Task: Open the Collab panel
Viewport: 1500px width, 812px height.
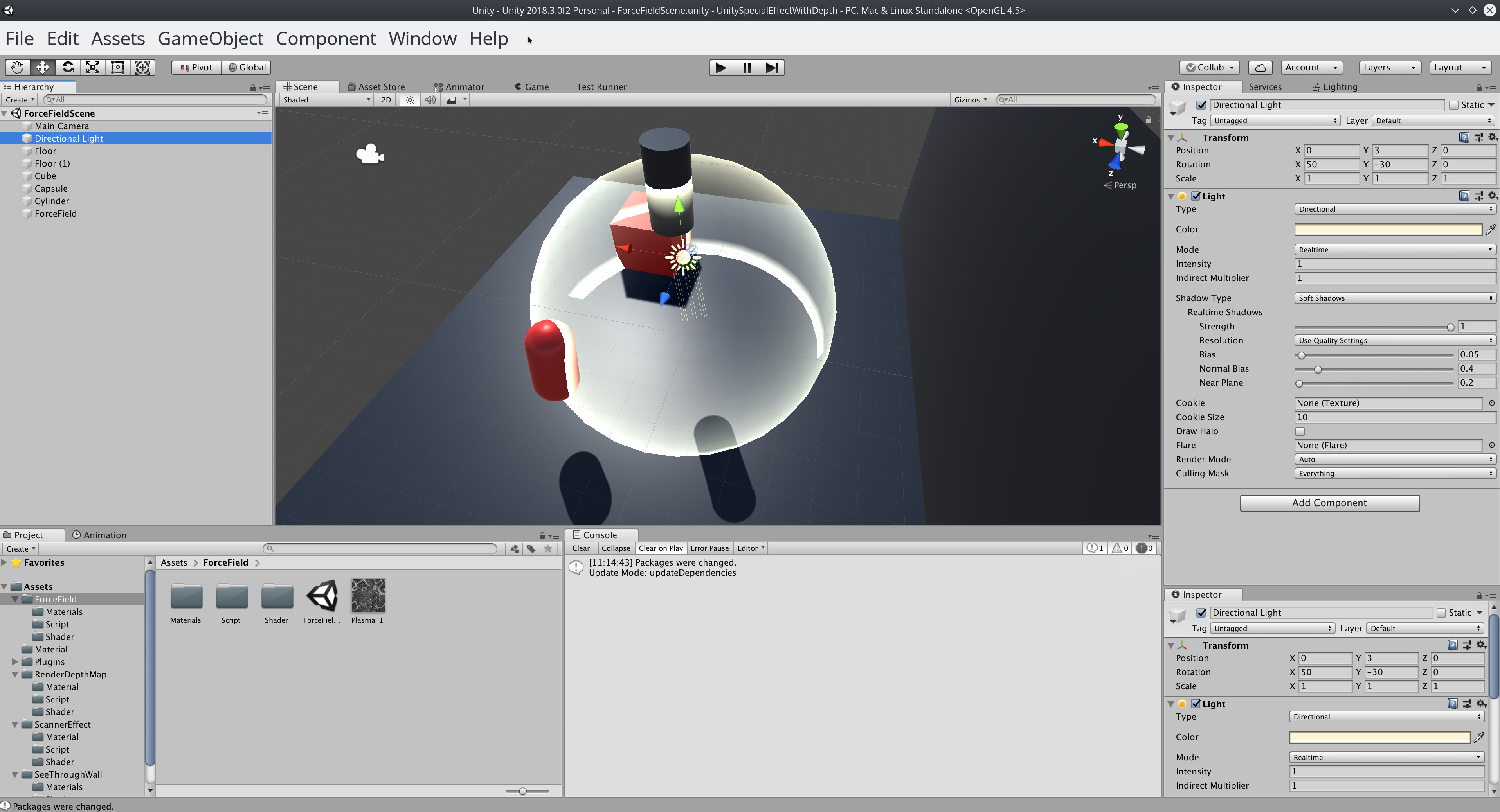Action: pos(1209,67)
